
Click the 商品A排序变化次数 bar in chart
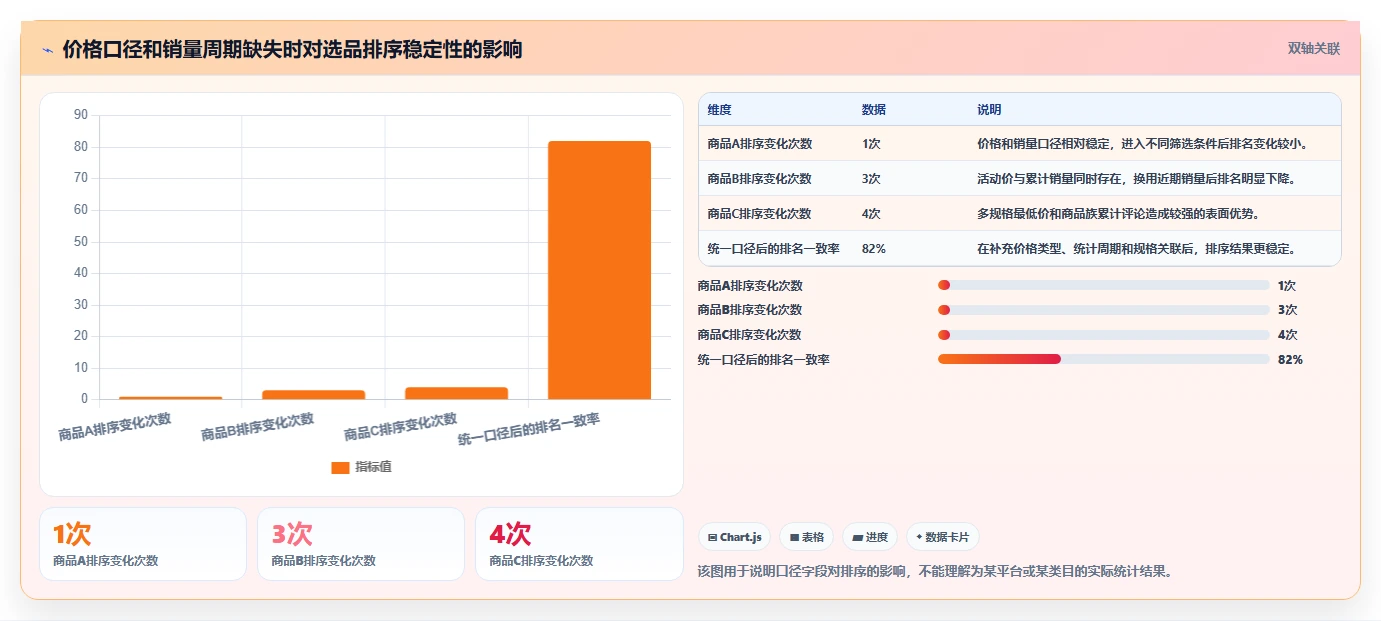pyautogui.click(x=170, y=397)
